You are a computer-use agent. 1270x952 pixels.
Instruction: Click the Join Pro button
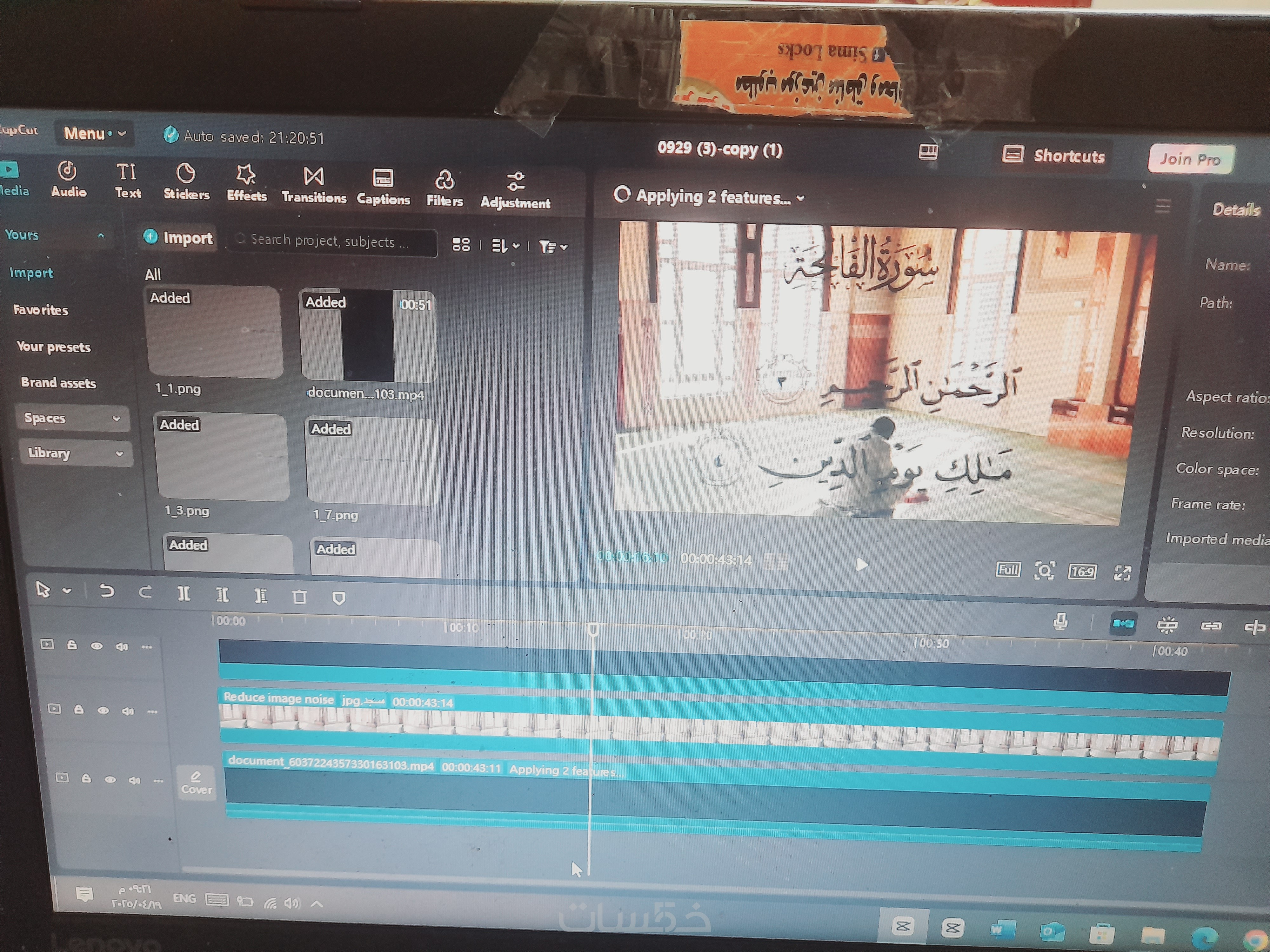[x=1190, y=159]
